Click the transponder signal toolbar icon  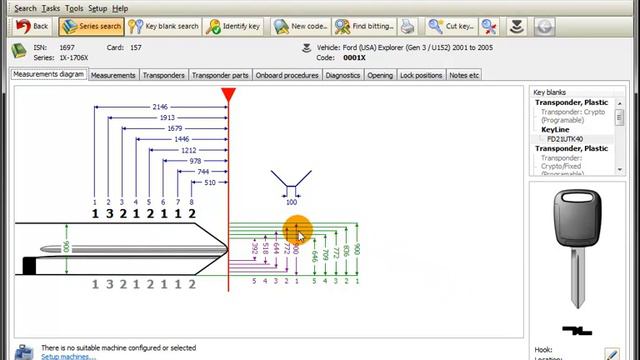(x=517, y=27)
